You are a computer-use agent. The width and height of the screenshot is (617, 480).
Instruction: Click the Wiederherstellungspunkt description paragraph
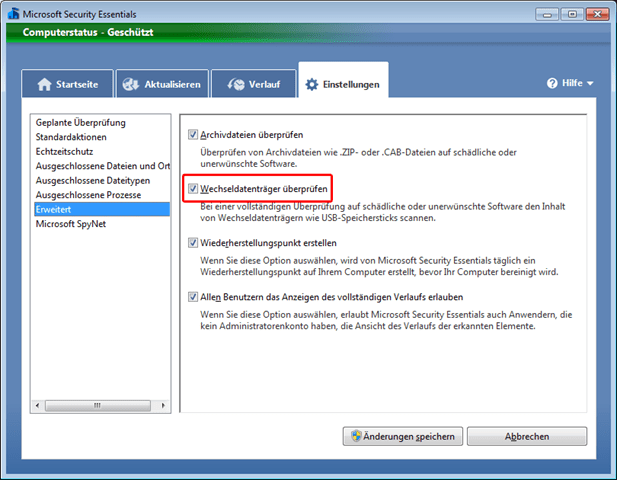pyautogui.click(x=379, y=266)
